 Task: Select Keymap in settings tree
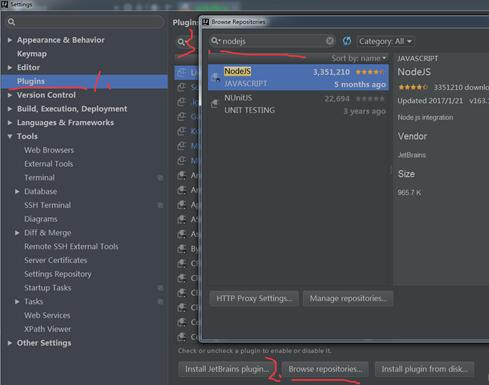(32, 54)
